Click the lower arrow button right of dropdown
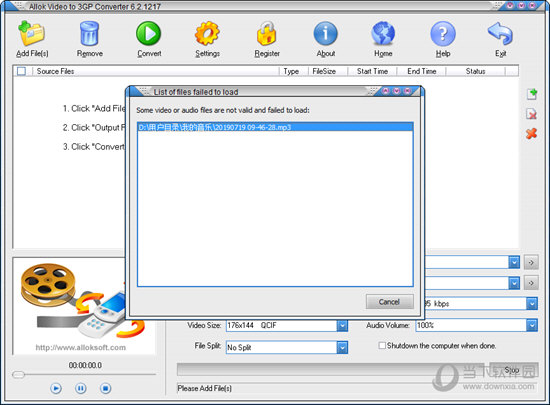The width and height of the screenshot is (550, 405). (531, 283)
